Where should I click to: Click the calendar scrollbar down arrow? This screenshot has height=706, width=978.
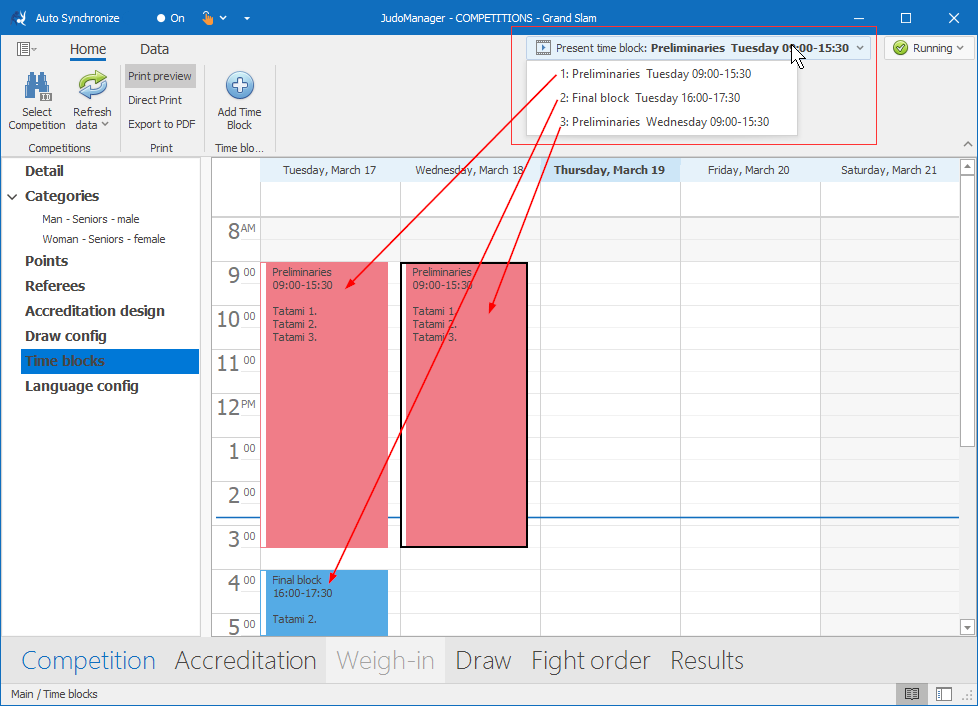pyautogui.click(x=967, y=627)
